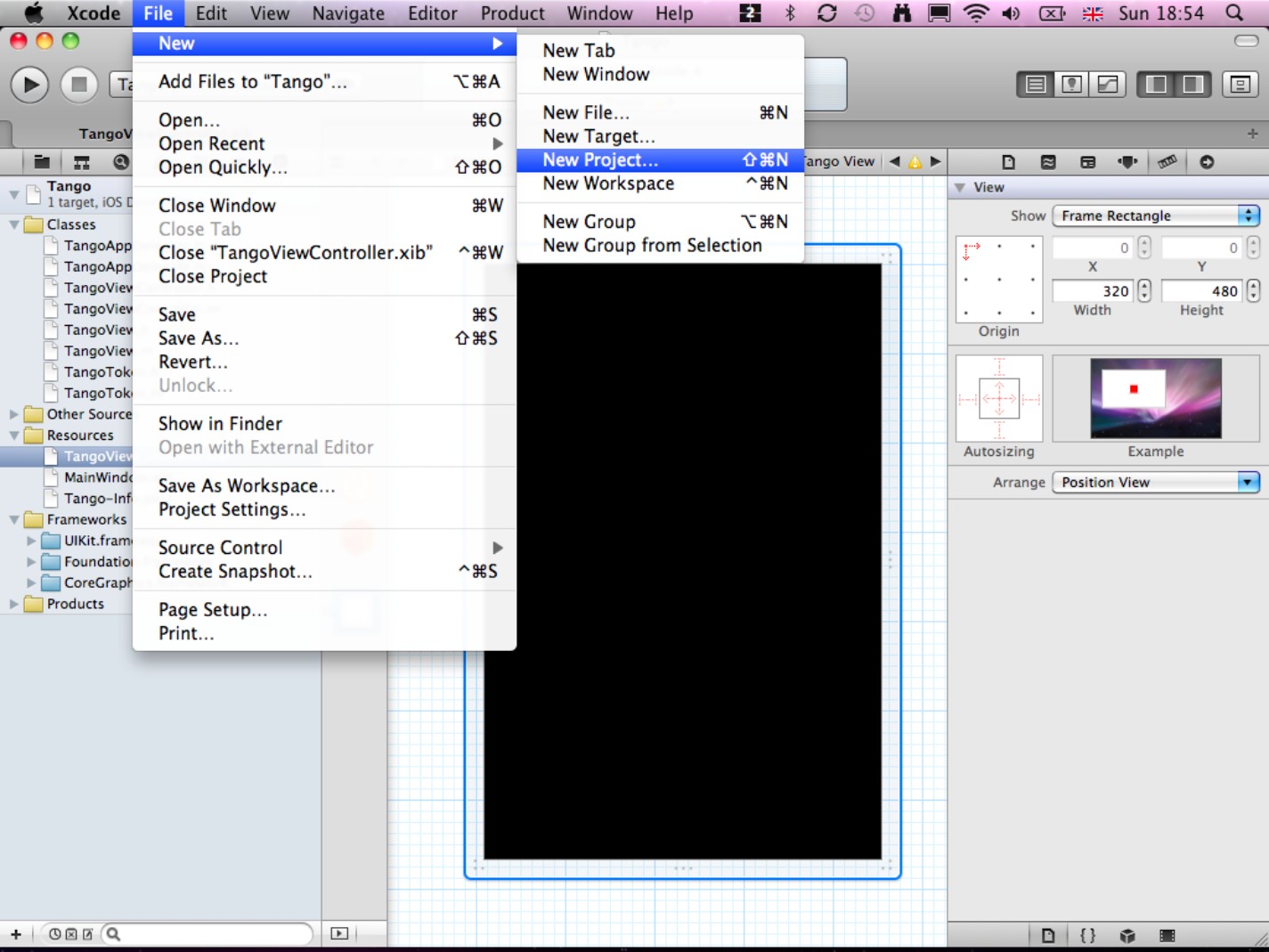Click the Stop button in toolbar
The image size is (1269, 952).
(78, 85)
